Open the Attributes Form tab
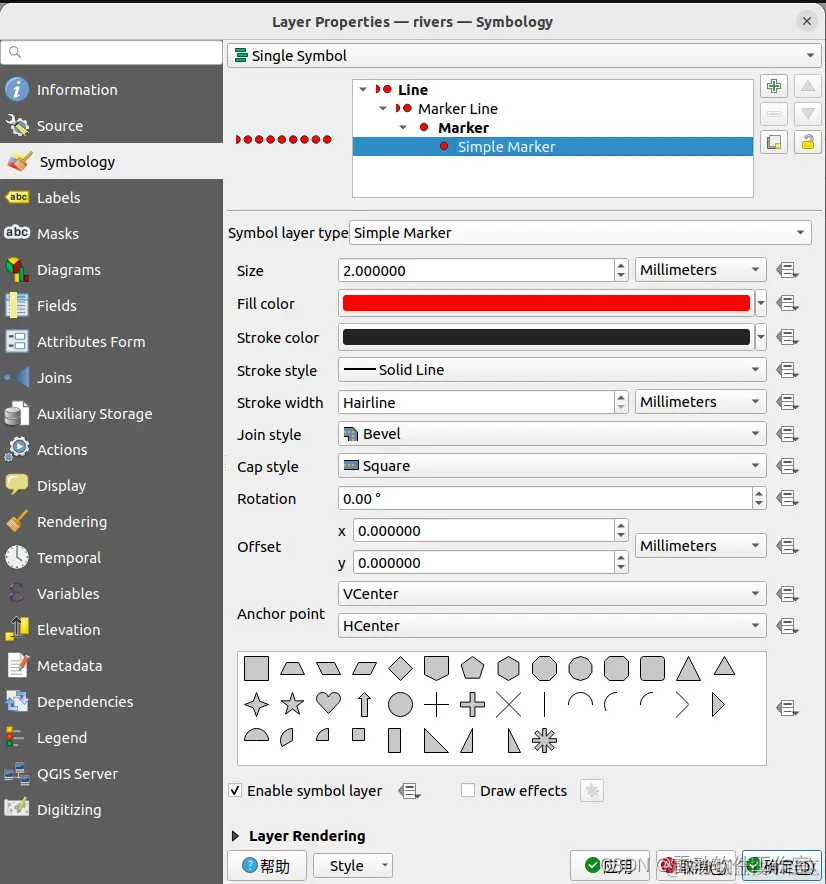 click(112, 342)
